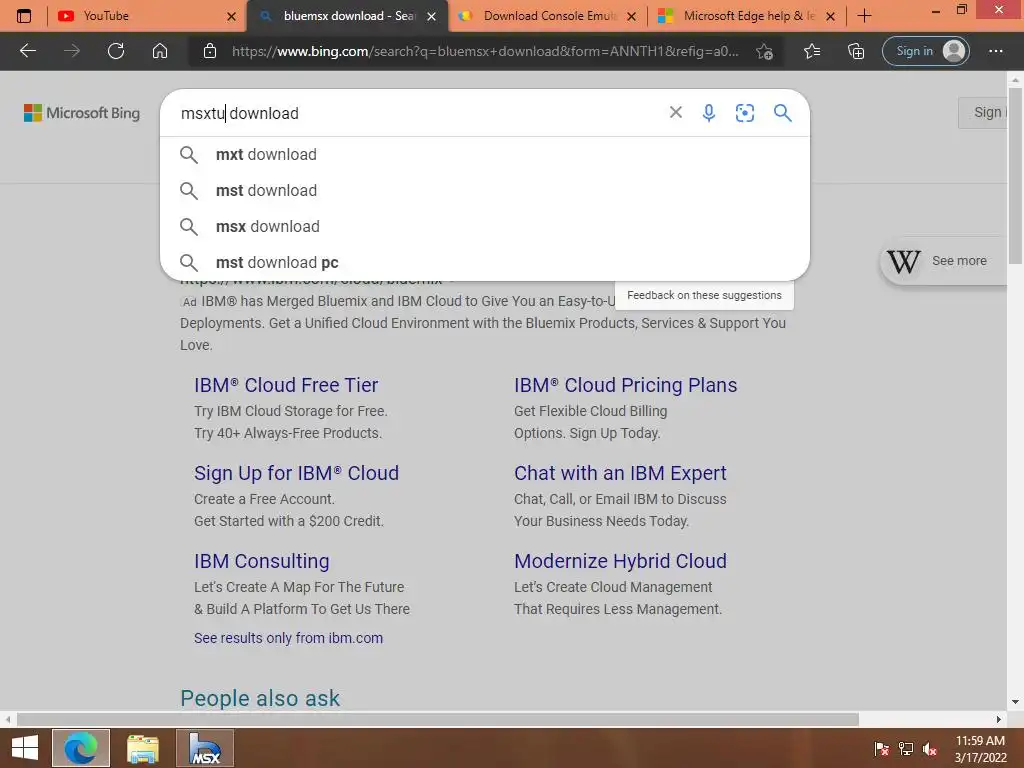This screenshot has width=1024, height=768.
Task: Click horizontal scrollbar right arrow
Action: [999, 719]
